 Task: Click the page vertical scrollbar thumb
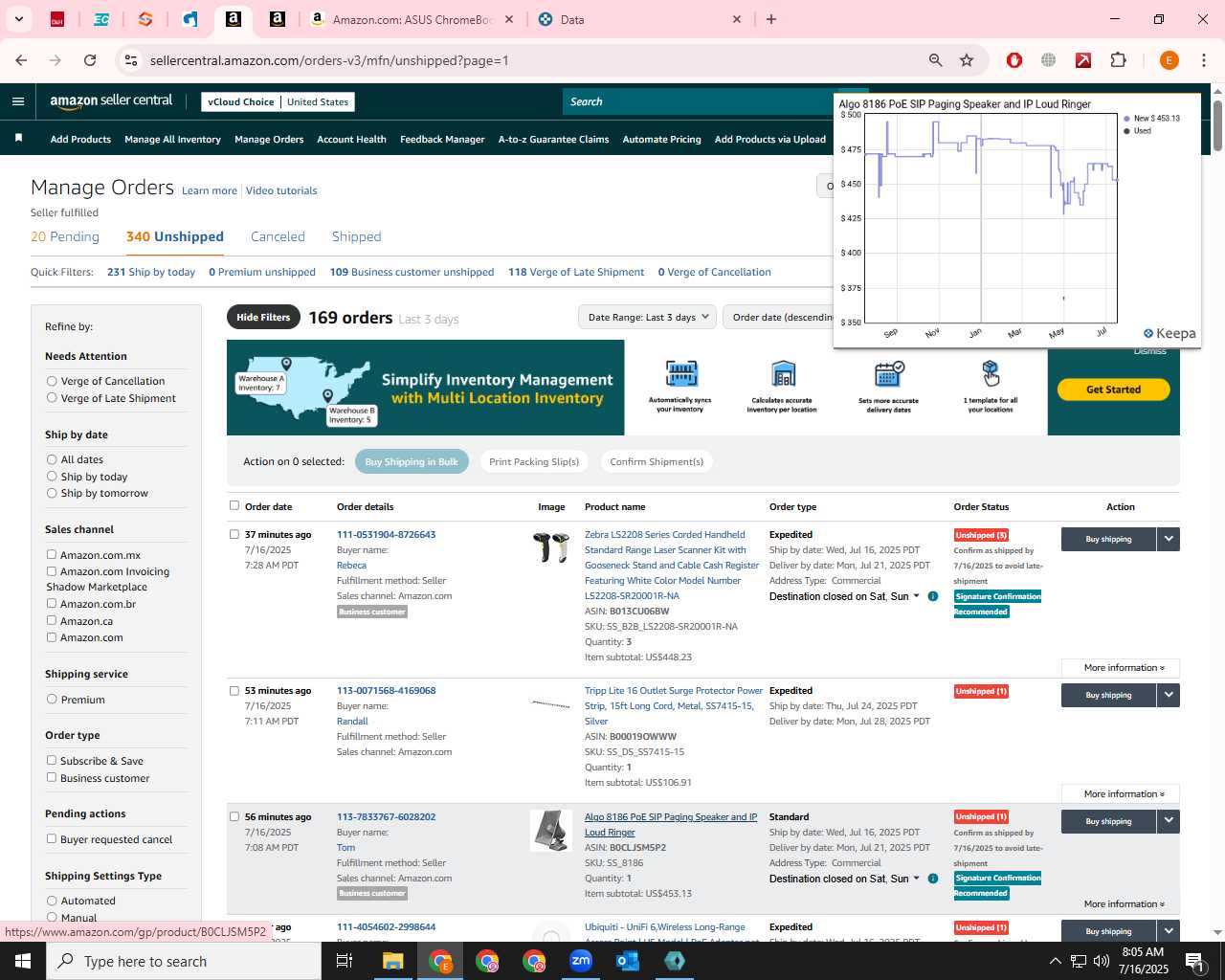(1217, 124)
